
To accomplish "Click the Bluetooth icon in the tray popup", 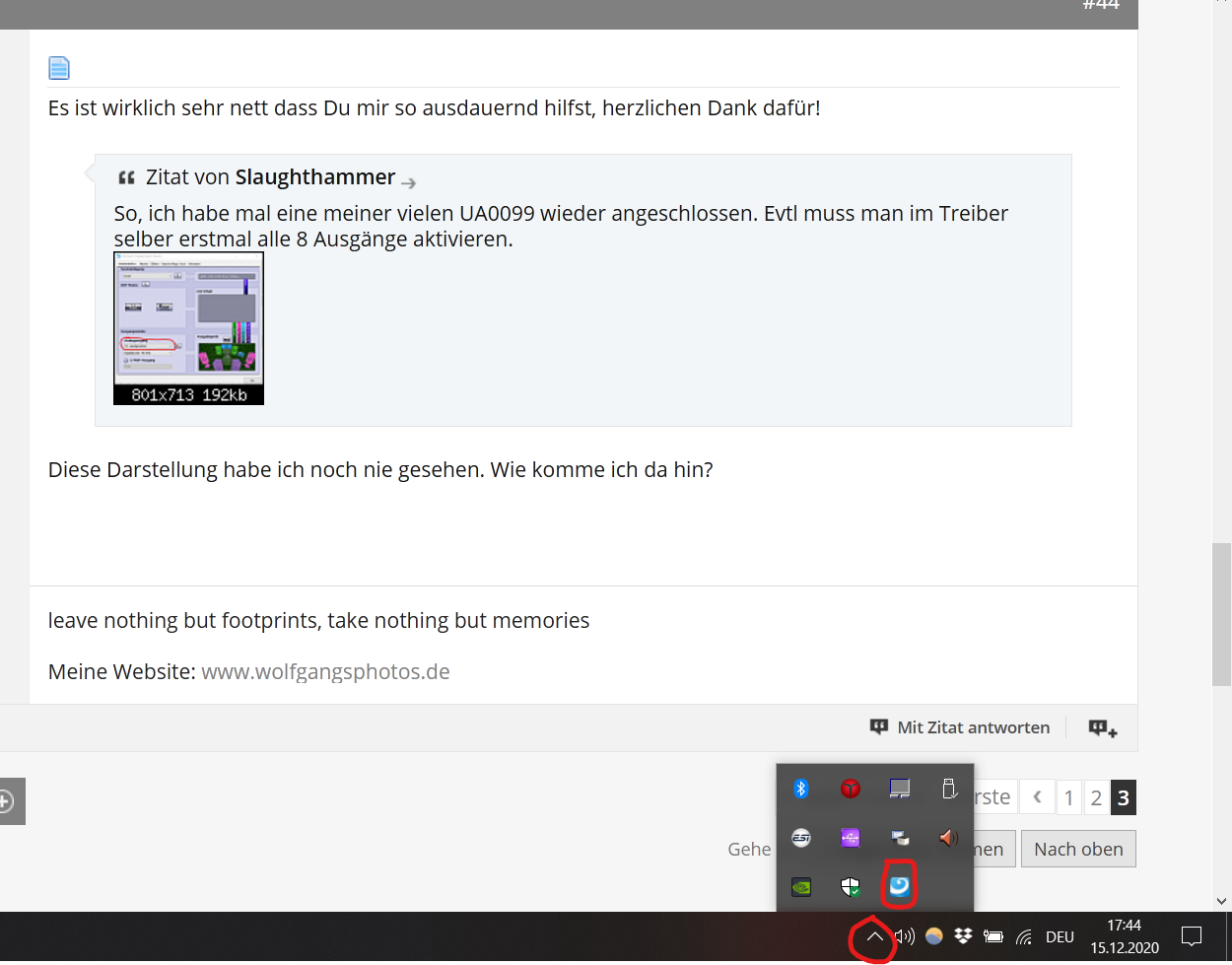I will [801, 789].
